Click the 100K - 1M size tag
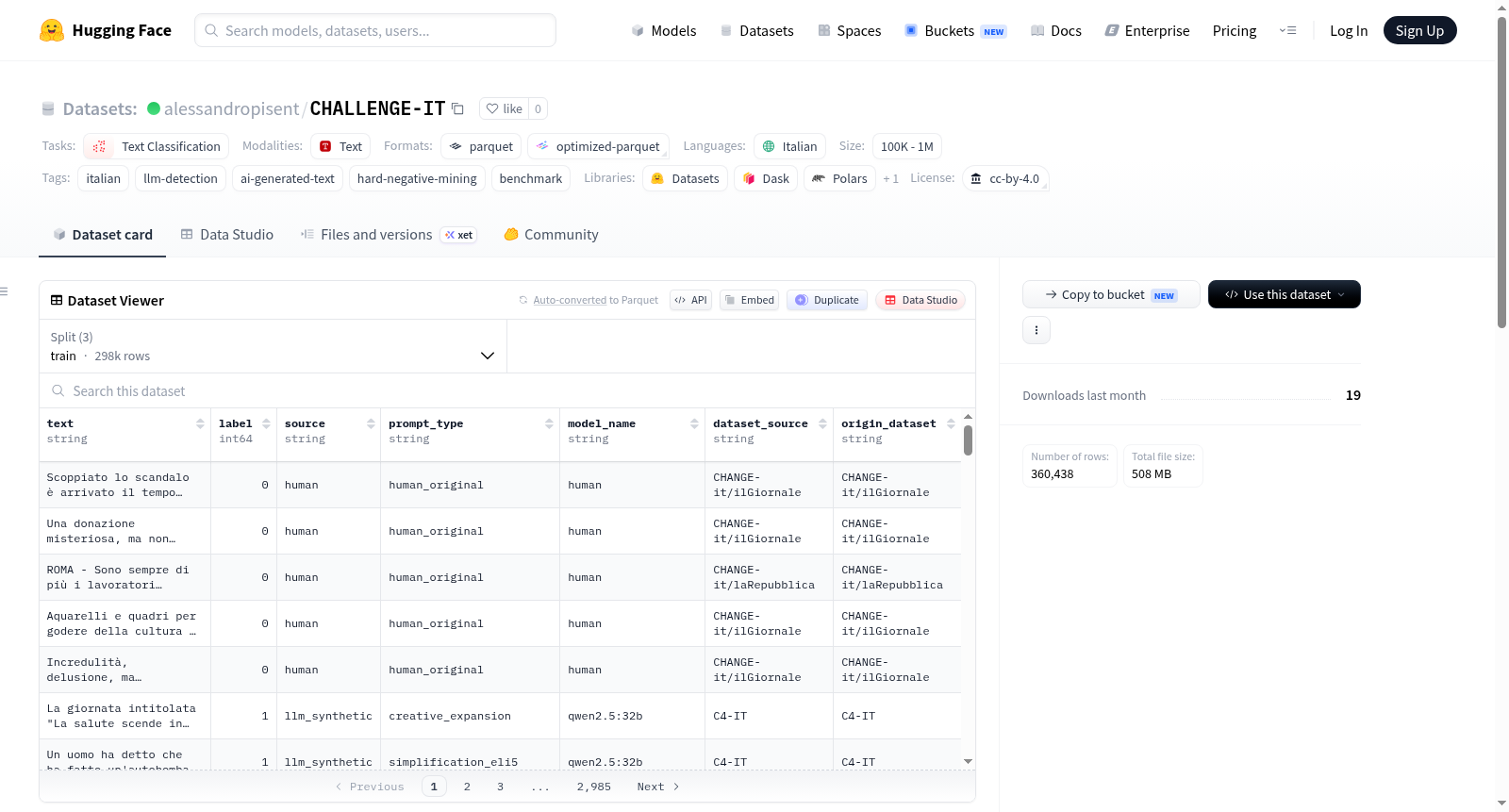 [x=907, y=146]
